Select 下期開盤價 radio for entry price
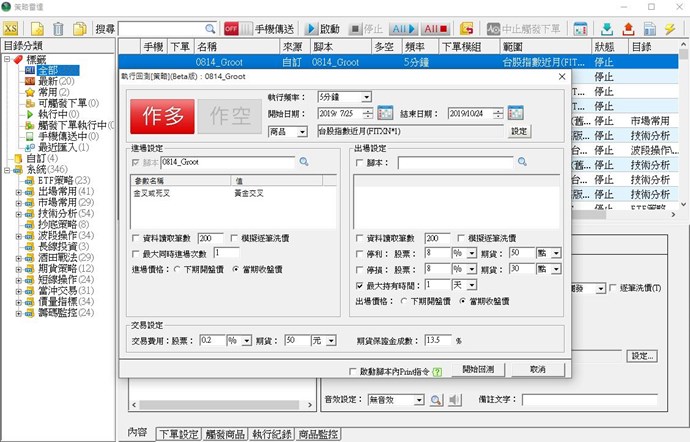The width and height of the screenshot is (690, 442). coord(177,269)
